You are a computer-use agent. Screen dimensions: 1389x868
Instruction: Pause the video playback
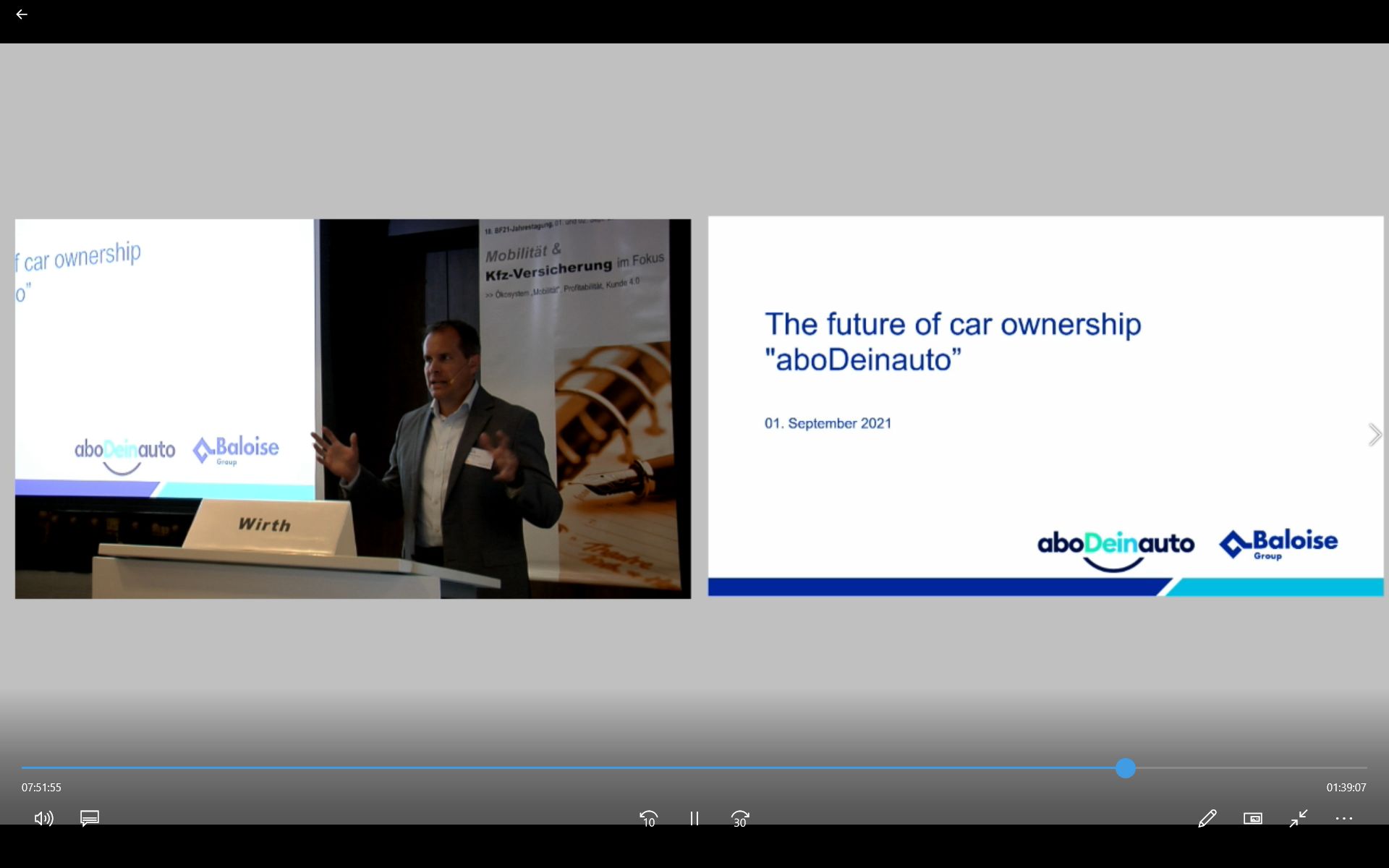click(694, 818)
